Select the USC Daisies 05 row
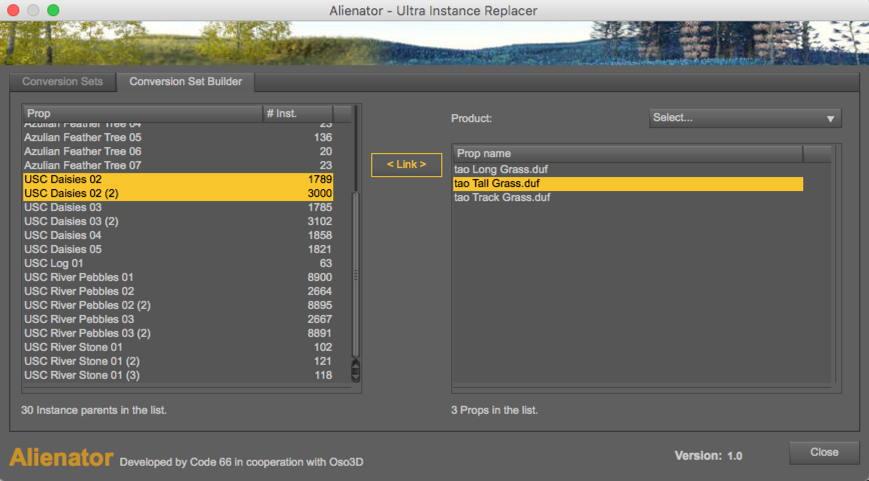Image resolution: width=869 pixels, height=481 pixels. pos(178,249)
